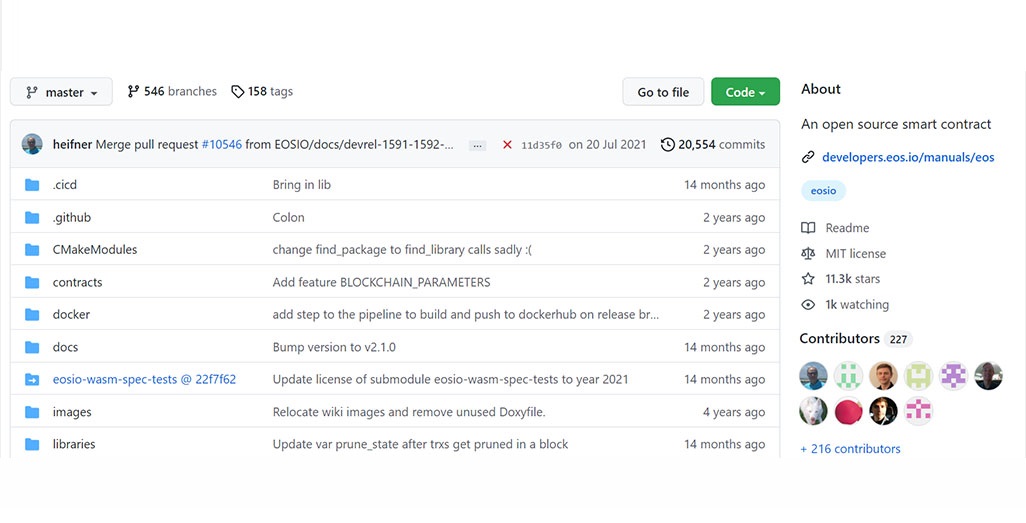Click the docker folder icon
1026x523 pixels.
click(x=32, y=315)
